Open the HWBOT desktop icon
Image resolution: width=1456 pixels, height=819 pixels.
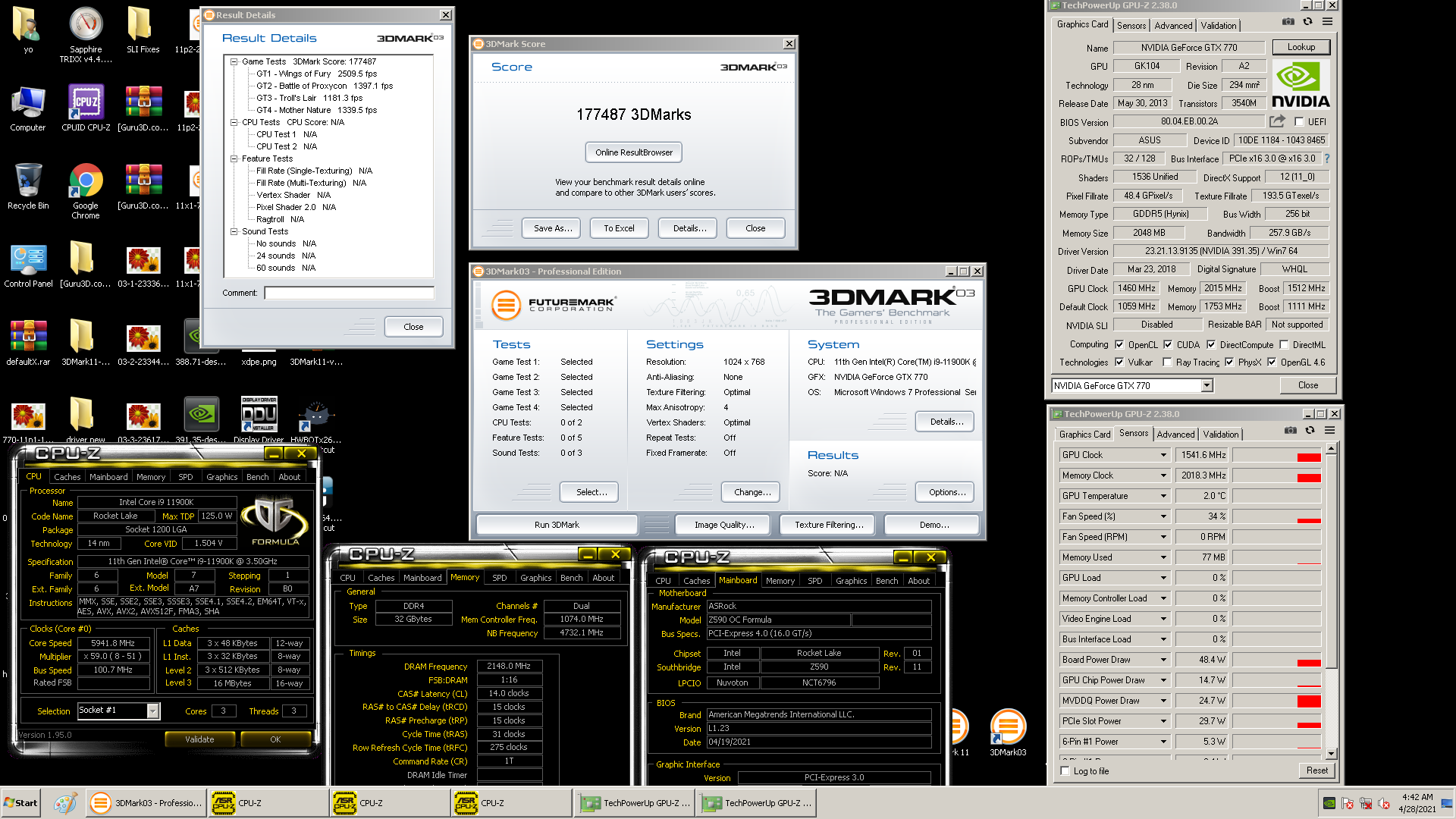pyautogui.click(x=315, y=419)
